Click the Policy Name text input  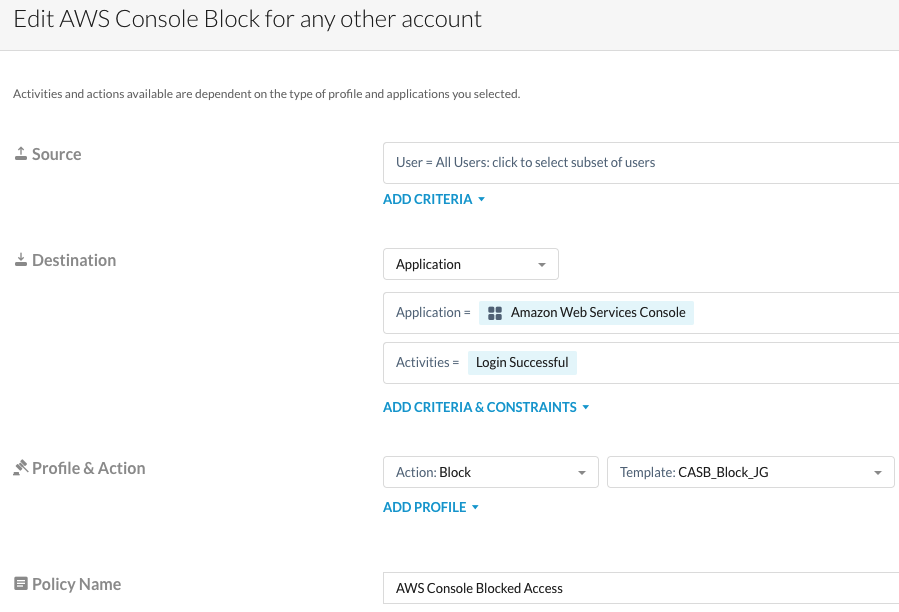tap(641, 588)
